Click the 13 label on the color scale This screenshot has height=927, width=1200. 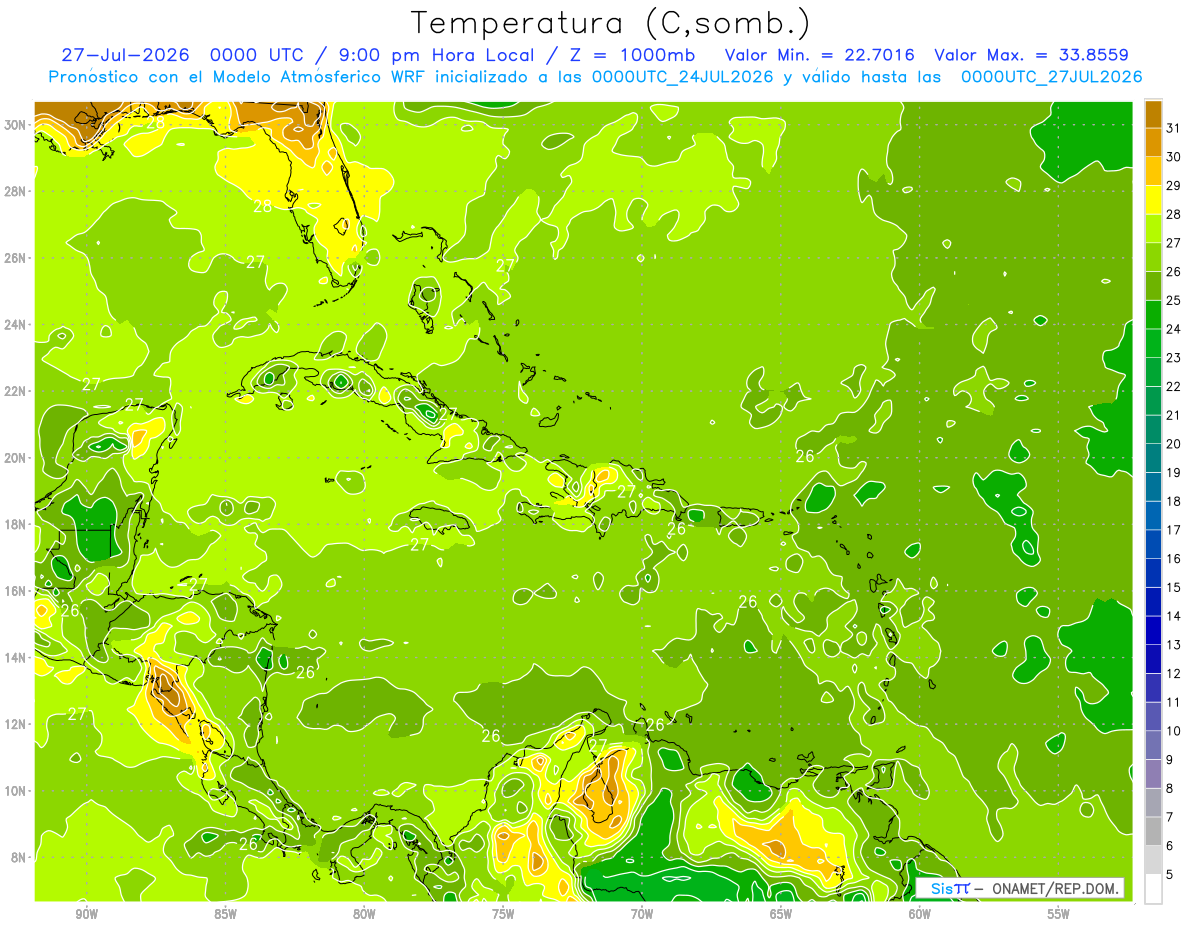[x=1174, y=645]
